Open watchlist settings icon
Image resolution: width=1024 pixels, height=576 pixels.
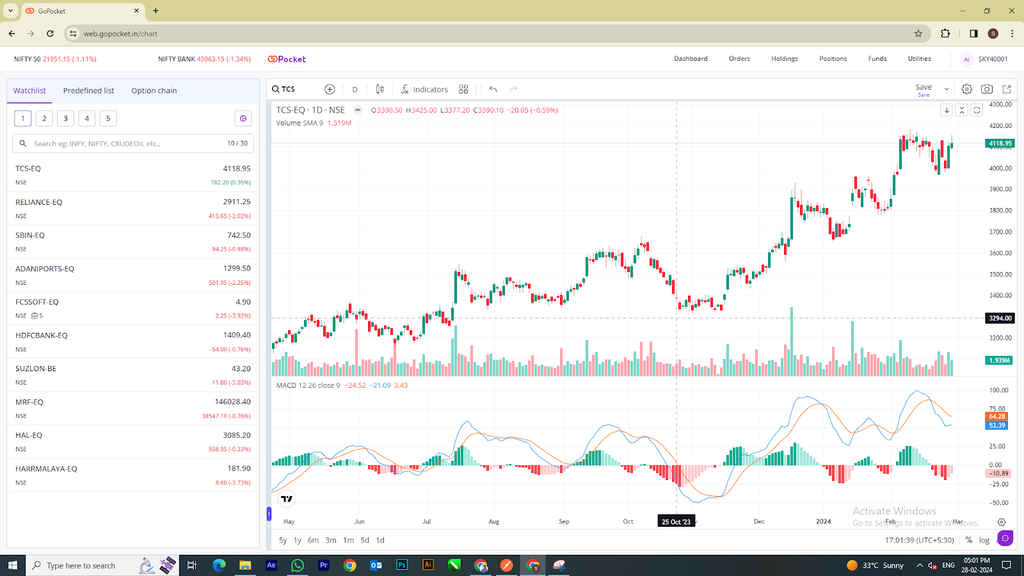(243, 118)
